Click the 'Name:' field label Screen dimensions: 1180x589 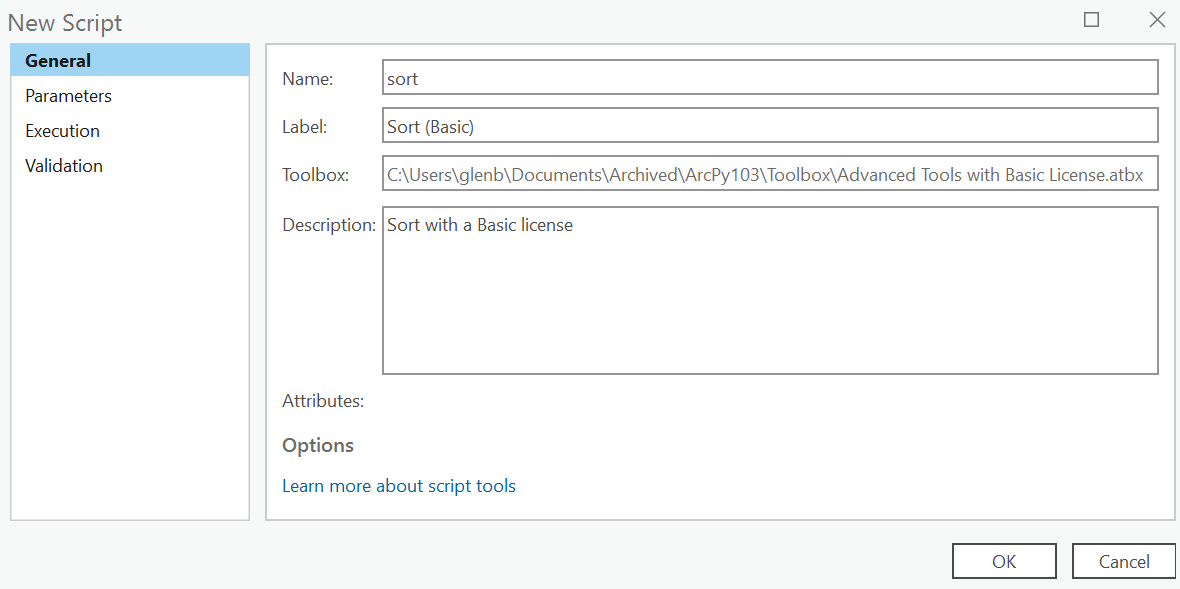click(x=307, y=78)
